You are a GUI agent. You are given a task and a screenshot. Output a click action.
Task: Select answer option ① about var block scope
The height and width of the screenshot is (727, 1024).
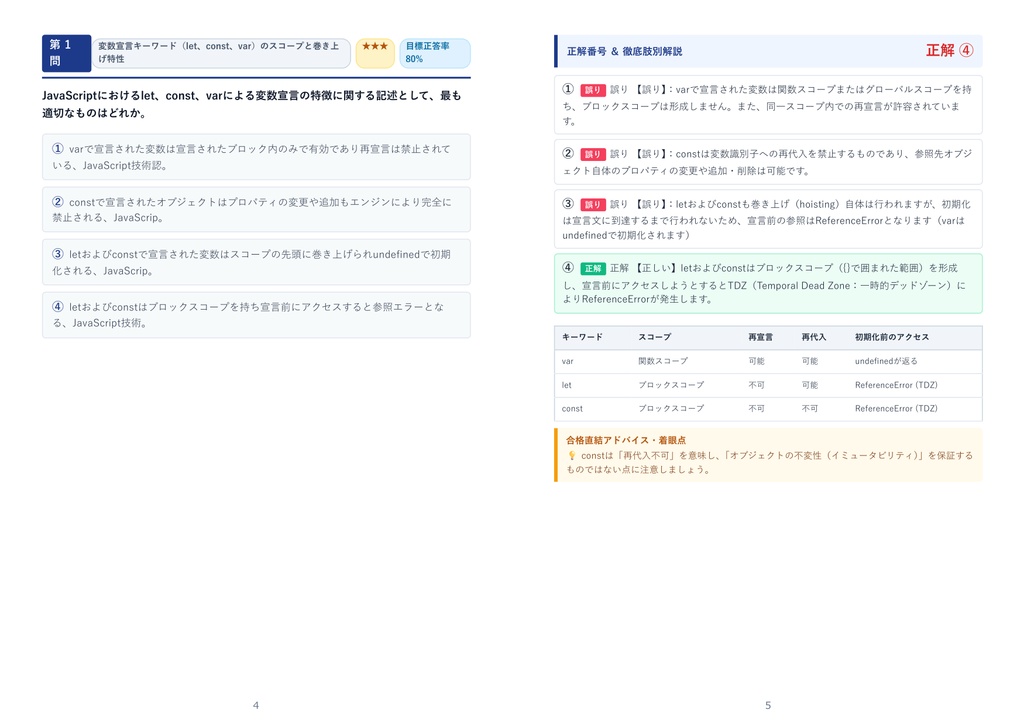[x=256, y=157]
